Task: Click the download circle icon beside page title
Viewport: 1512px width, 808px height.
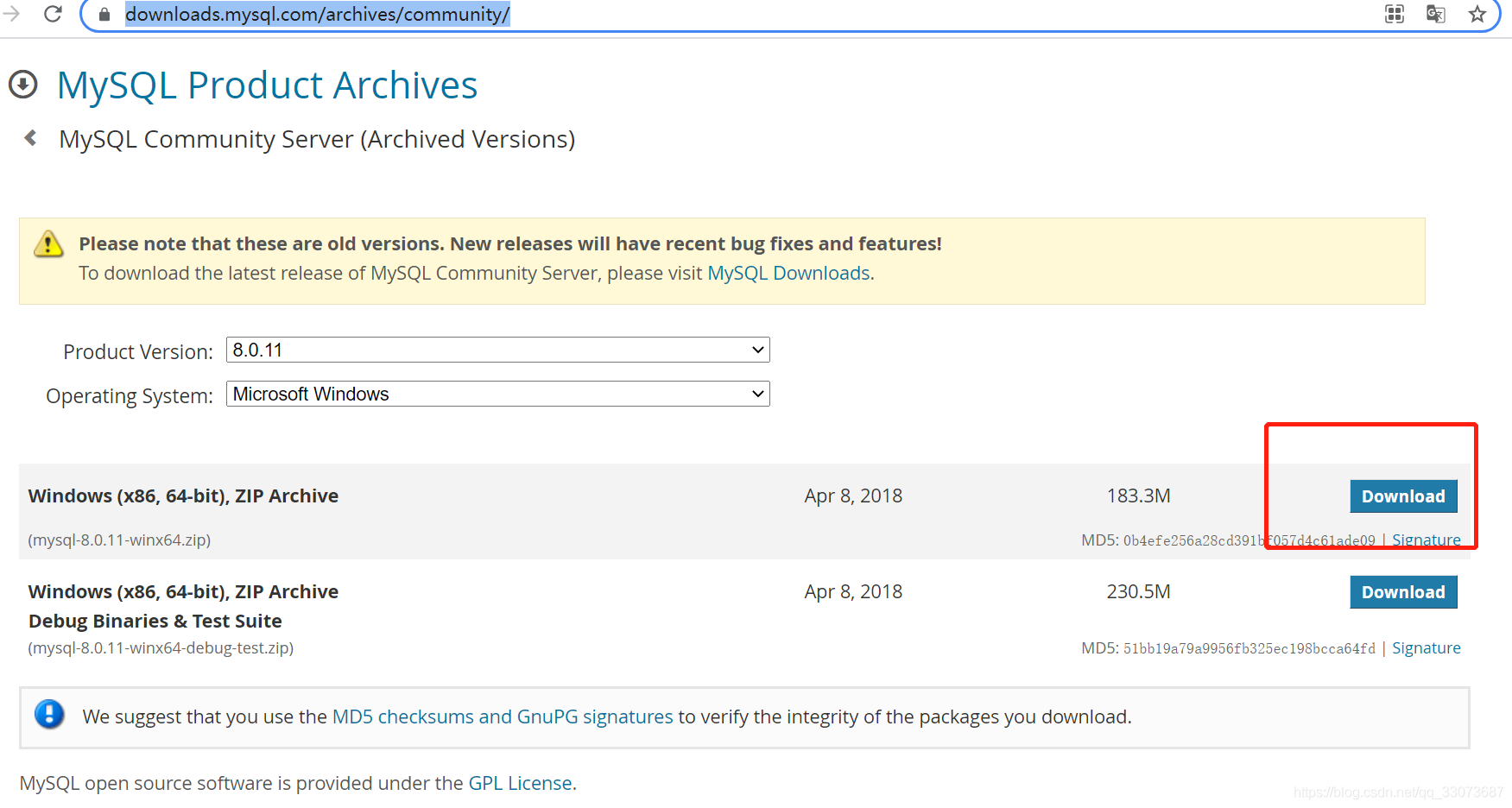Action: click(23, 85)
